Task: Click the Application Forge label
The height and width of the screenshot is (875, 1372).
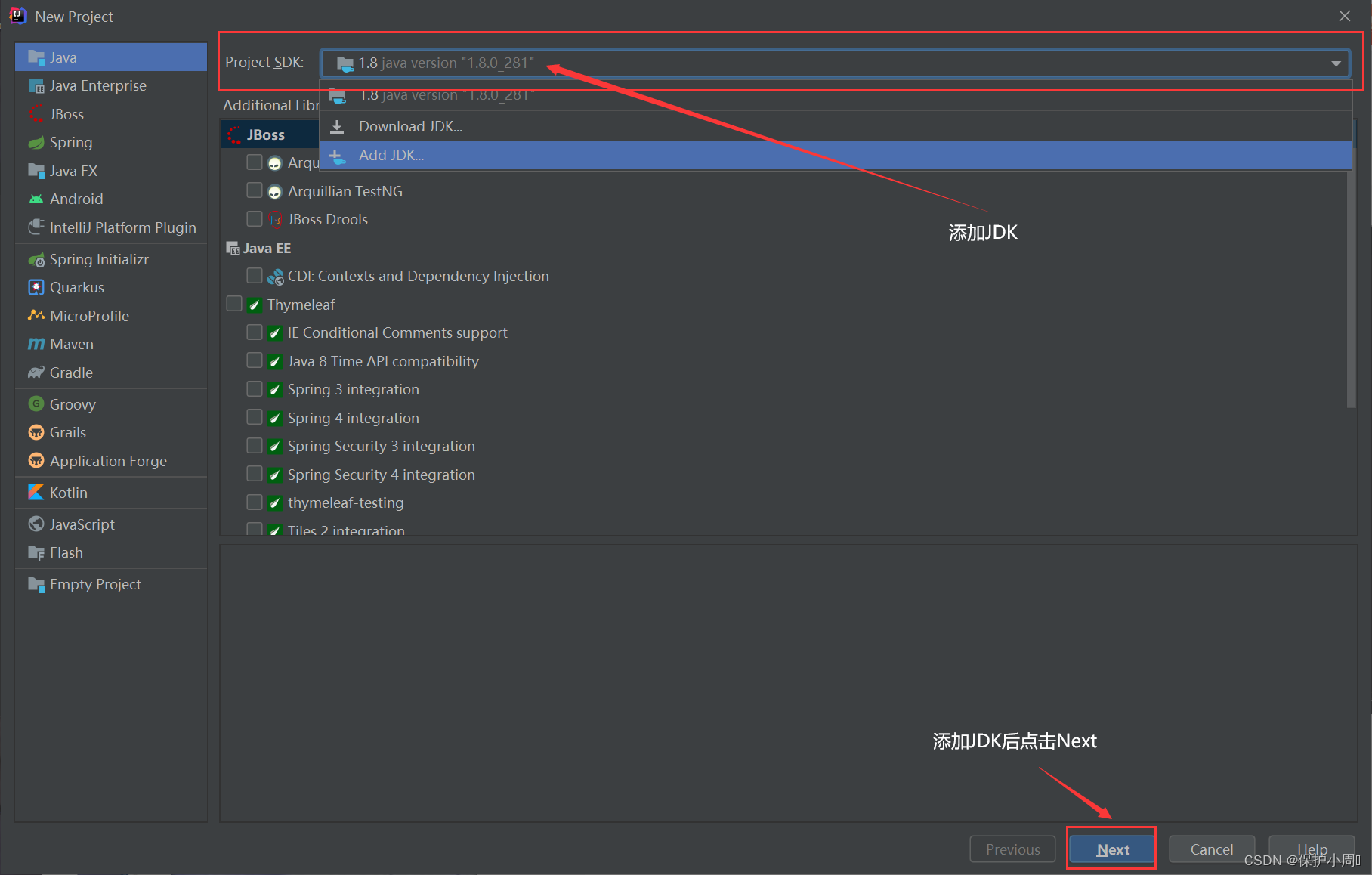Action: point(108,461)
